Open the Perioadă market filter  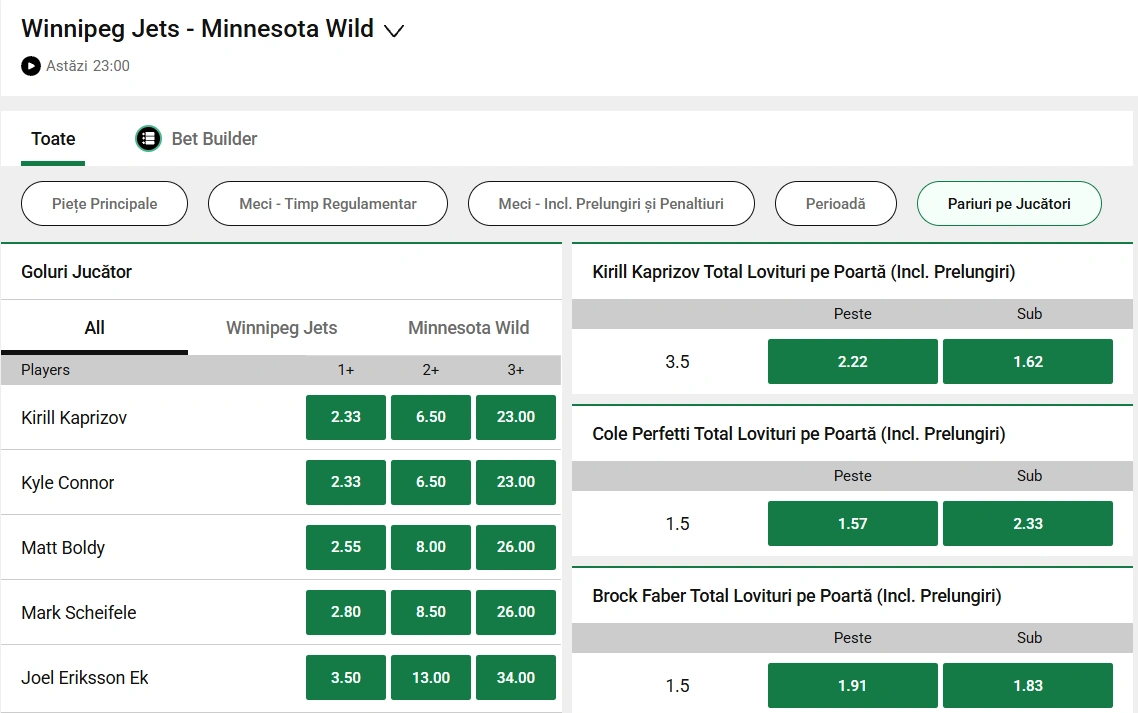835,203
